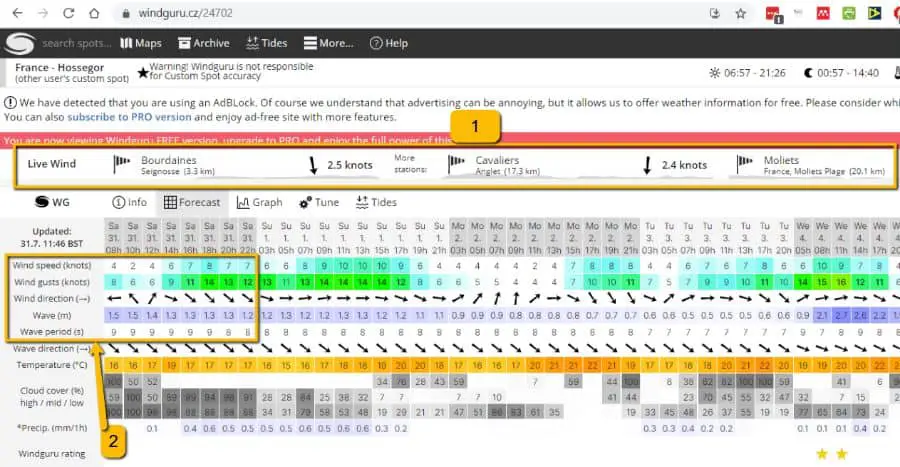The width and height of the screenshot is (900, 467).
Task: Click the address bar showing windguru.cz/24702
Action: 185,13
